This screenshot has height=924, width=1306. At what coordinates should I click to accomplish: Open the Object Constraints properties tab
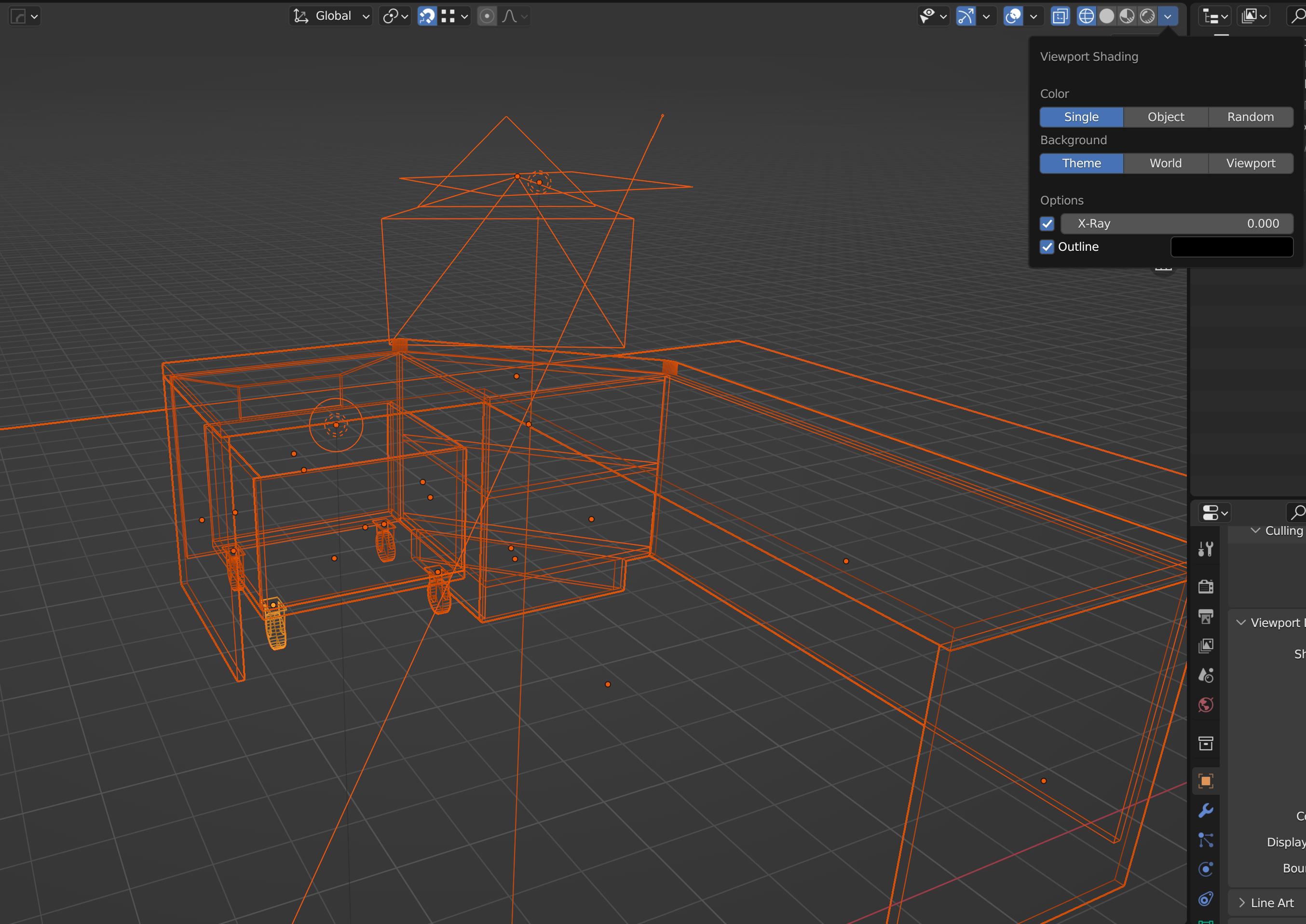pos(1206,899)
